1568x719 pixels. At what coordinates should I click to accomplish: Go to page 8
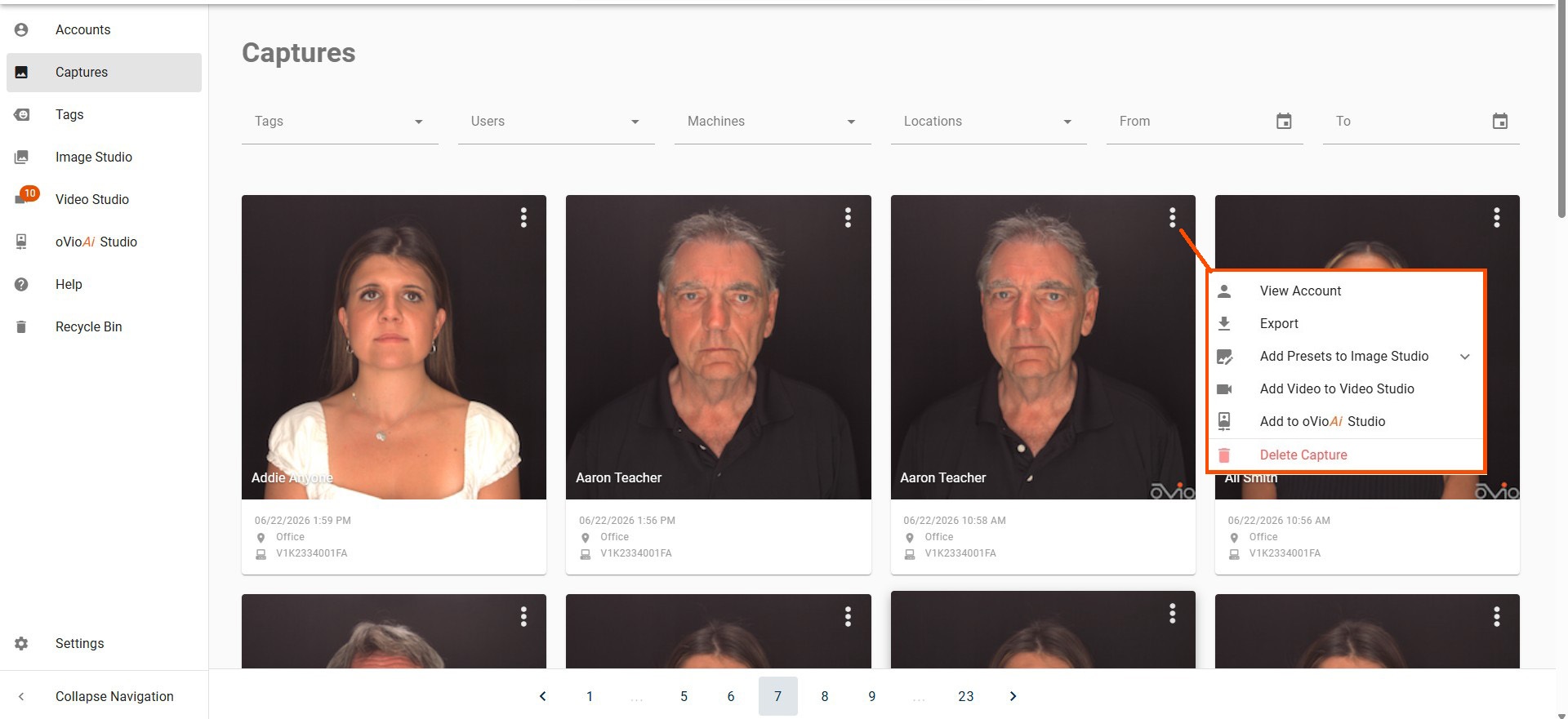pyautogui.click(x=825, y=696)
